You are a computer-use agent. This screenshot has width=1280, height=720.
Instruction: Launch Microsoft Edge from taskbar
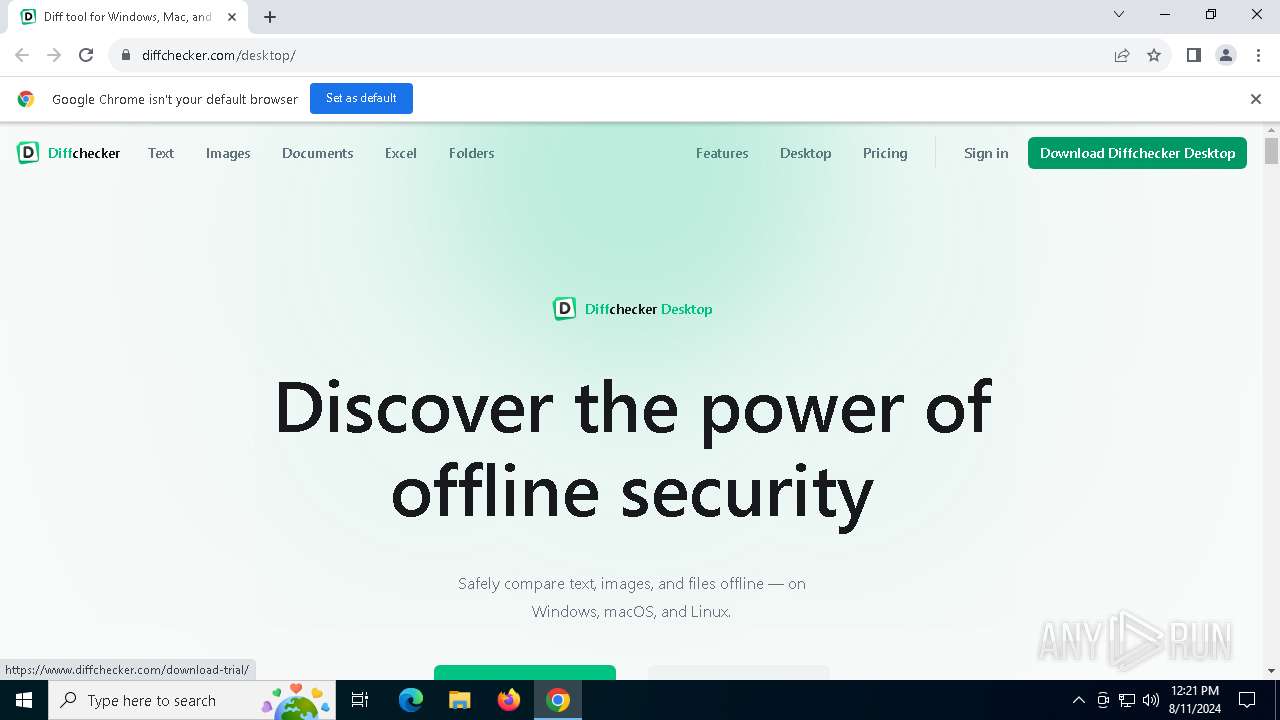[411, 700]
